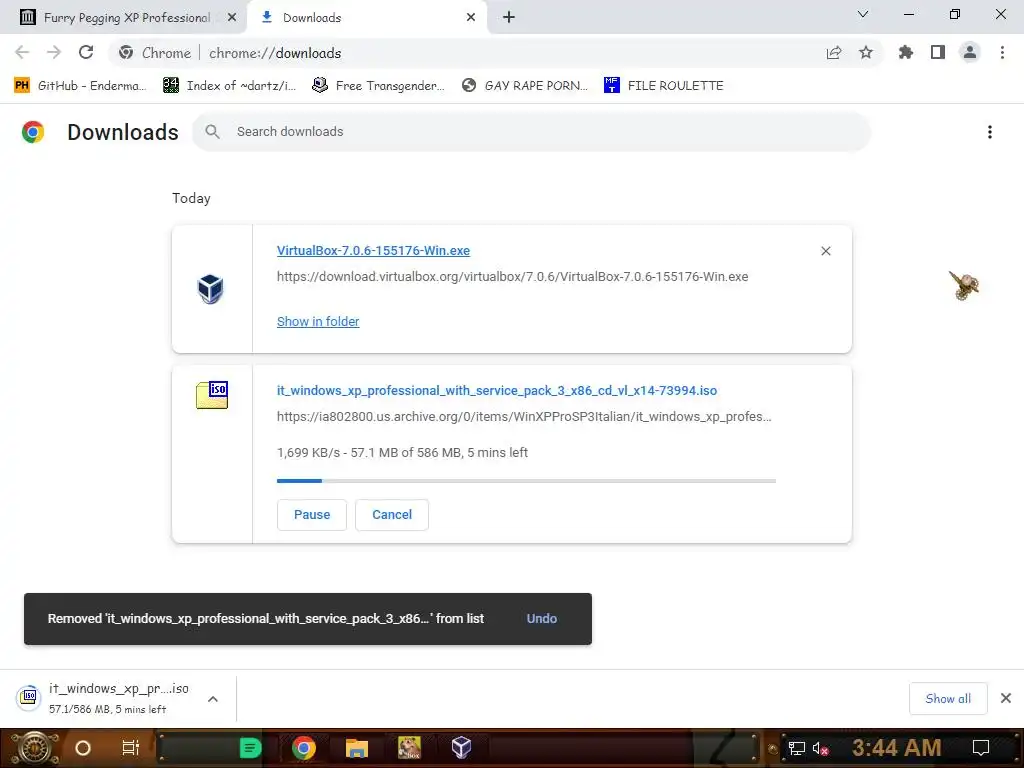Bookmark this page with the star icon
Image resolution: width=1024 pixels, height=768 pixels.
click(x=866, y=52)
